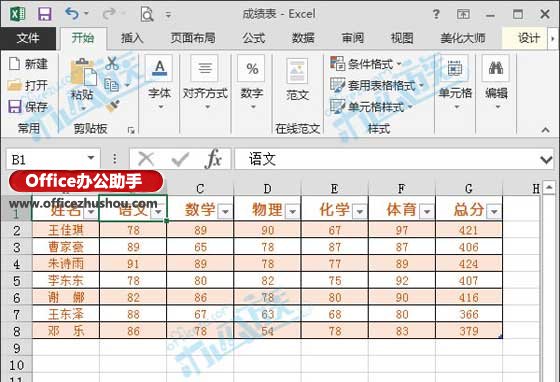Open filter dropdown for 数学 column
560x382 pixels.
[x=225, y=211]
